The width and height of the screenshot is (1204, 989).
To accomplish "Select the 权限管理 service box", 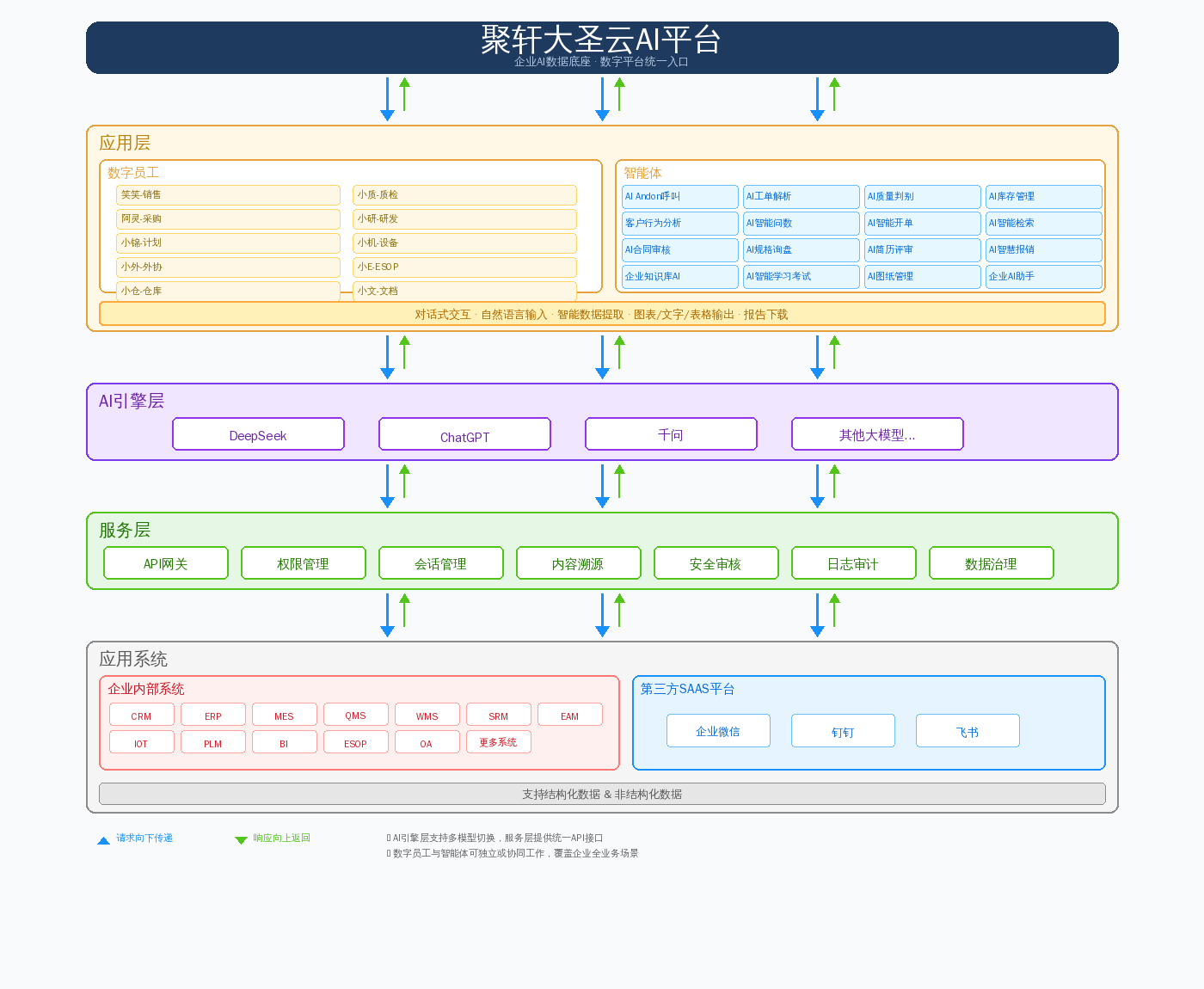I will click(304, 563).
